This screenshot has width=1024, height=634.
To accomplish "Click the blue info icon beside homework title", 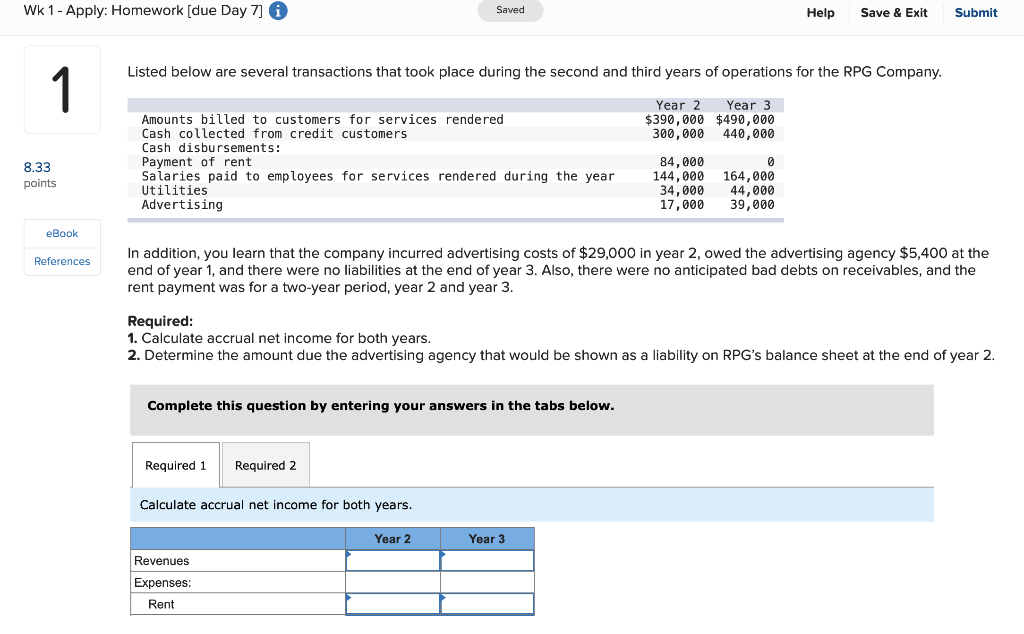I will (278, 11).
